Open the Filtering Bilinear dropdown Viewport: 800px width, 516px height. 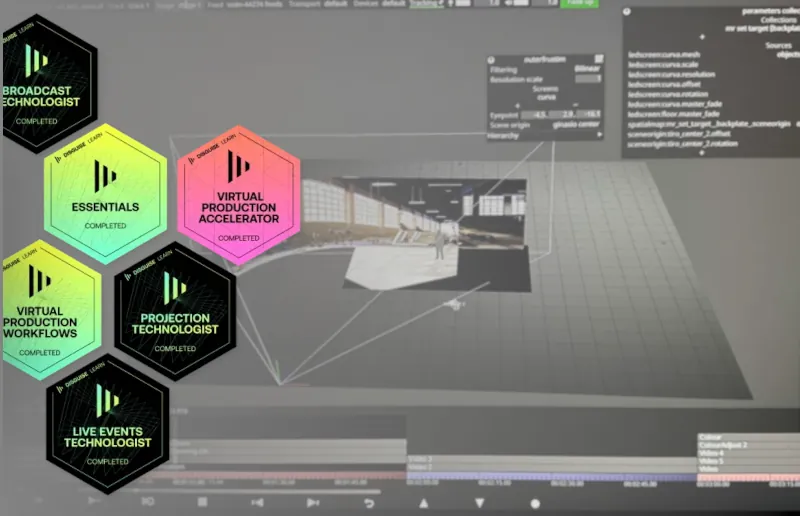coord(587,69)
